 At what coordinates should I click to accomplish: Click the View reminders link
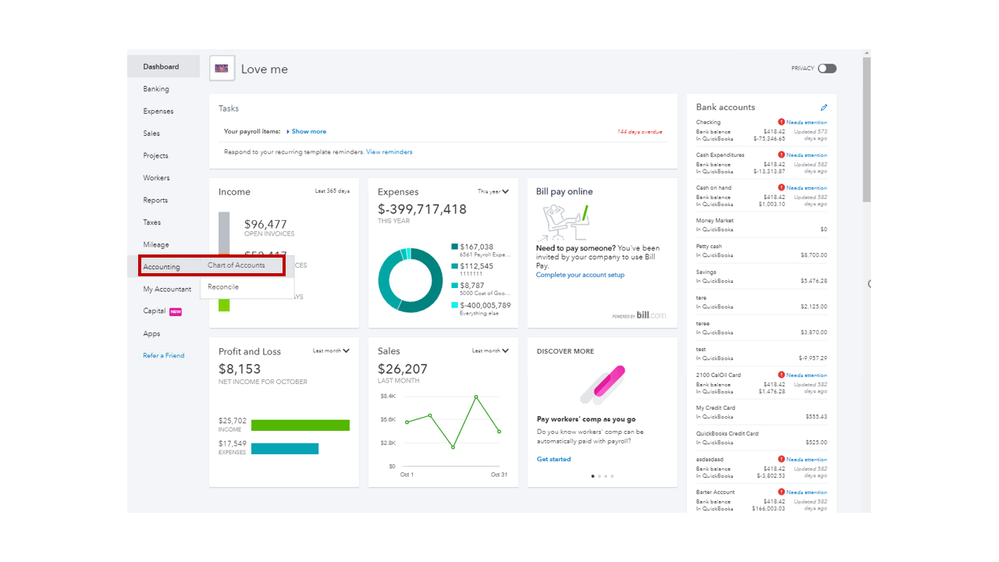click(389, 152)
